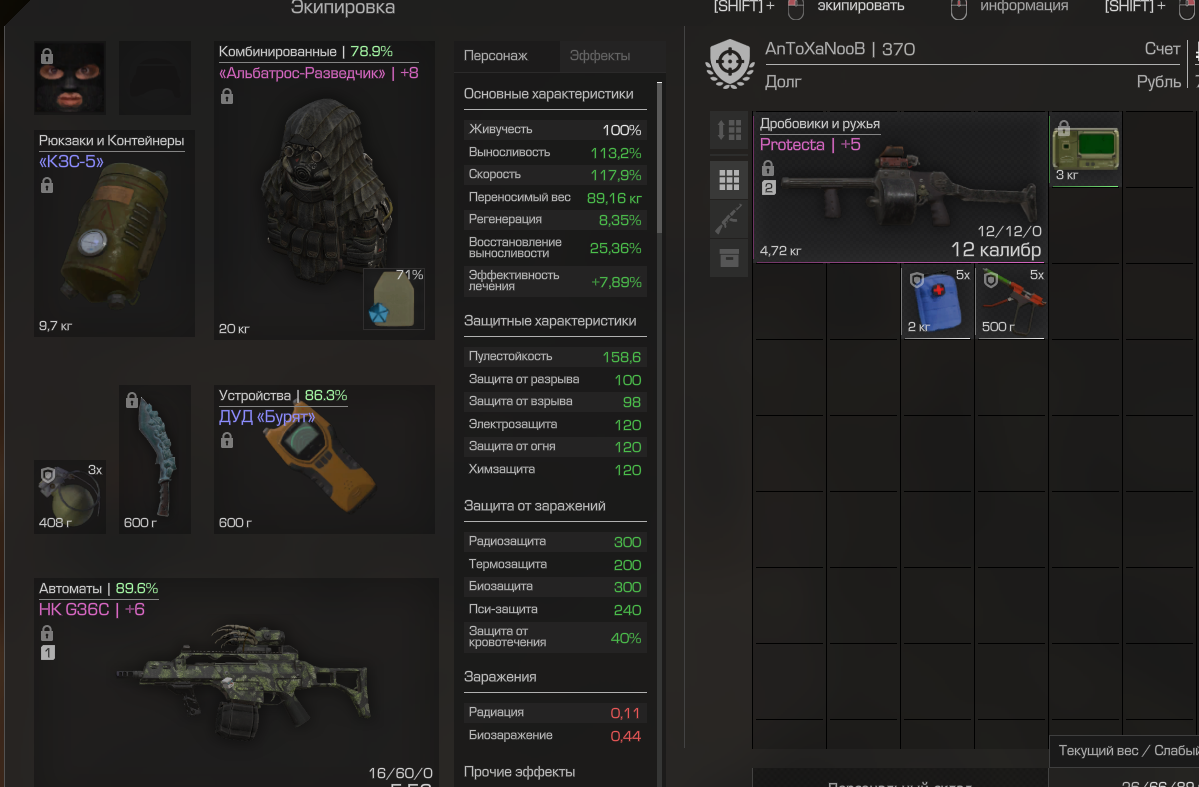Switch to the Эффекты tab
The width and height of the screenshot is (1199, 787).
click(x=600, y=56)
